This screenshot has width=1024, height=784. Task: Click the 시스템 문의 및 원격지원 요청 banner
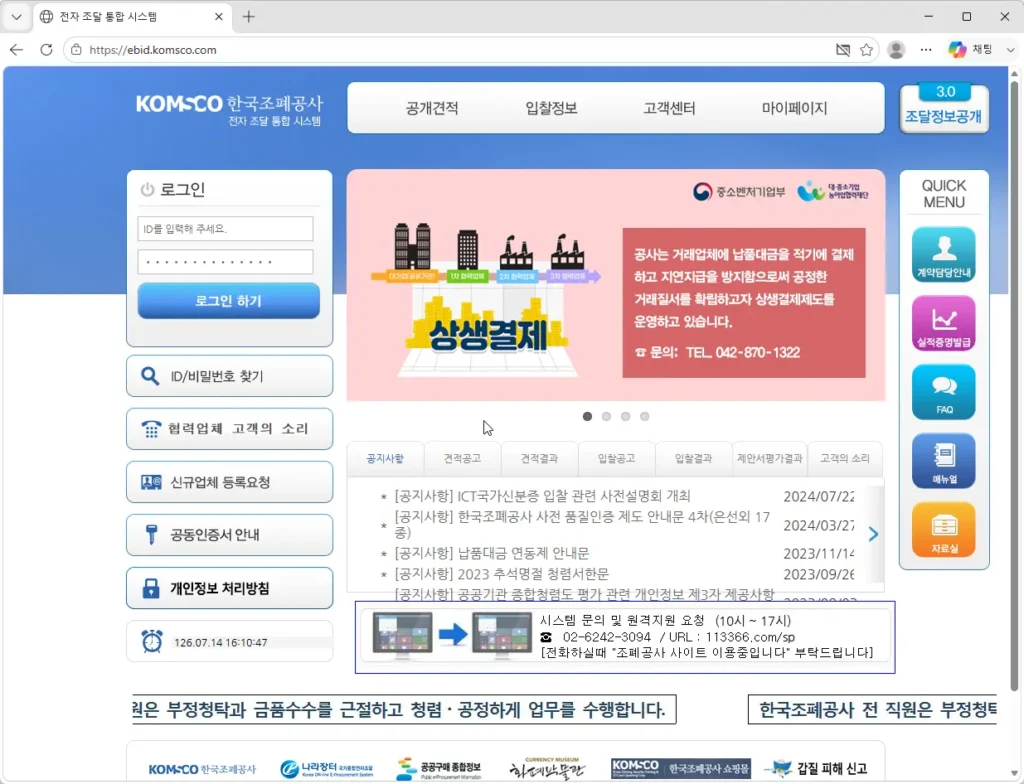(x=625, y=637)
